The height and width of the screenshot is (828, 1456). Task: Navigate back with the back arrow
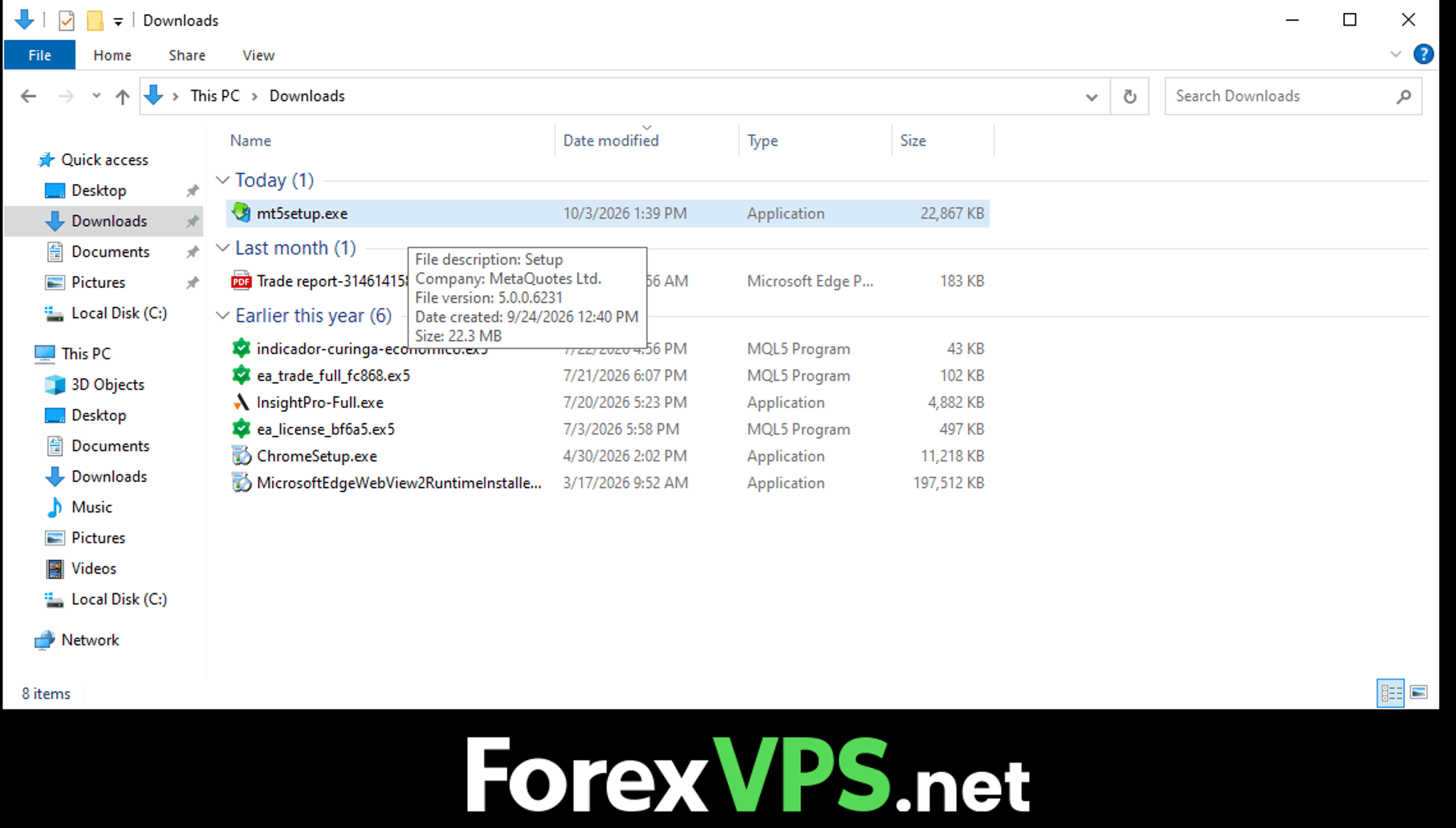pos(28,96)
